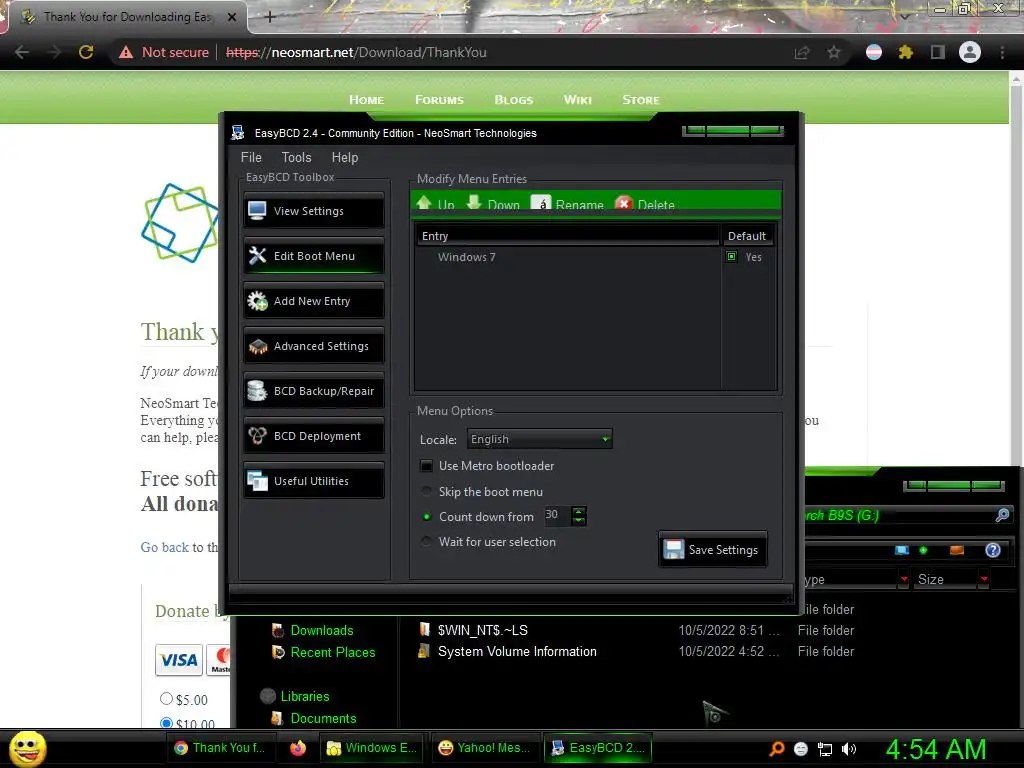Open a new browser tab
The height and width of the screenshot is (768, 1024).
270,18
